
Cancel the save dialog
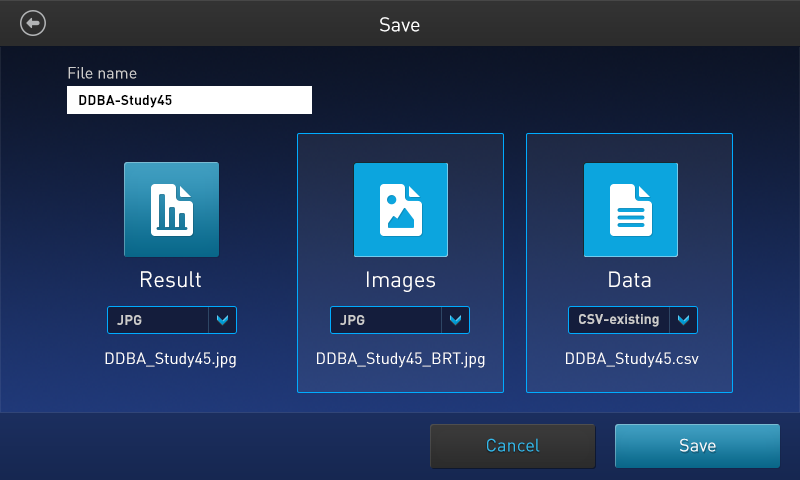coord(513,446)
